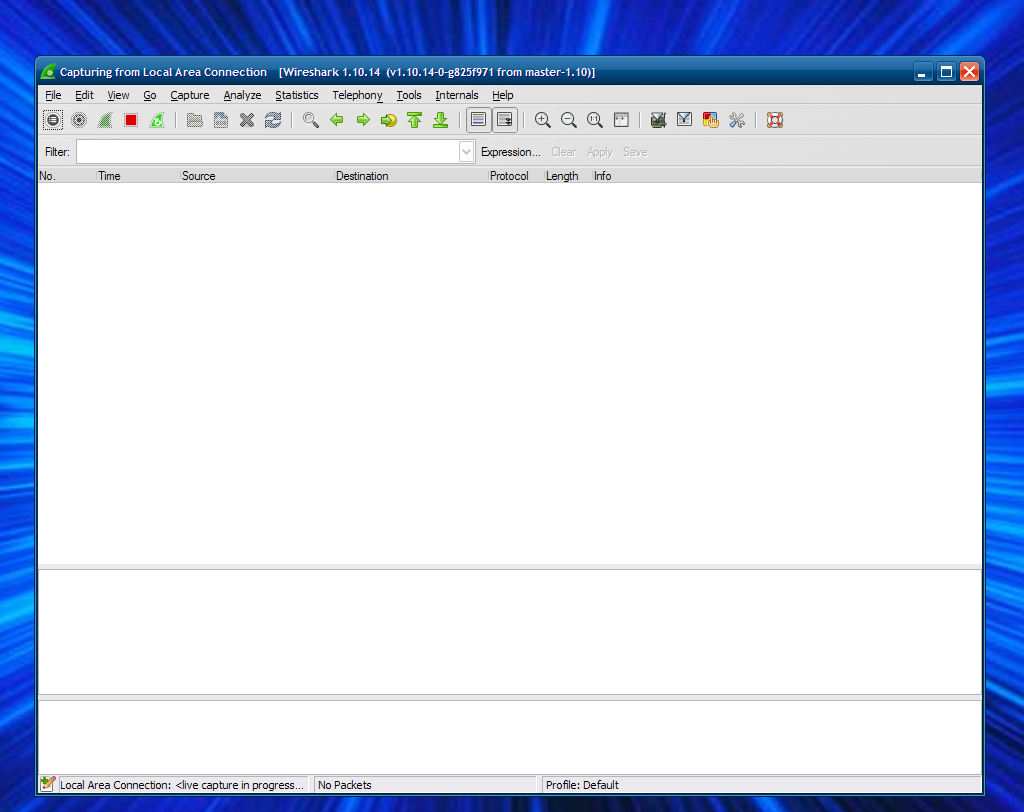This screenshot has width=1024, height=812.
Task: Edit coloring rules icon
Action: click(711, 120)
